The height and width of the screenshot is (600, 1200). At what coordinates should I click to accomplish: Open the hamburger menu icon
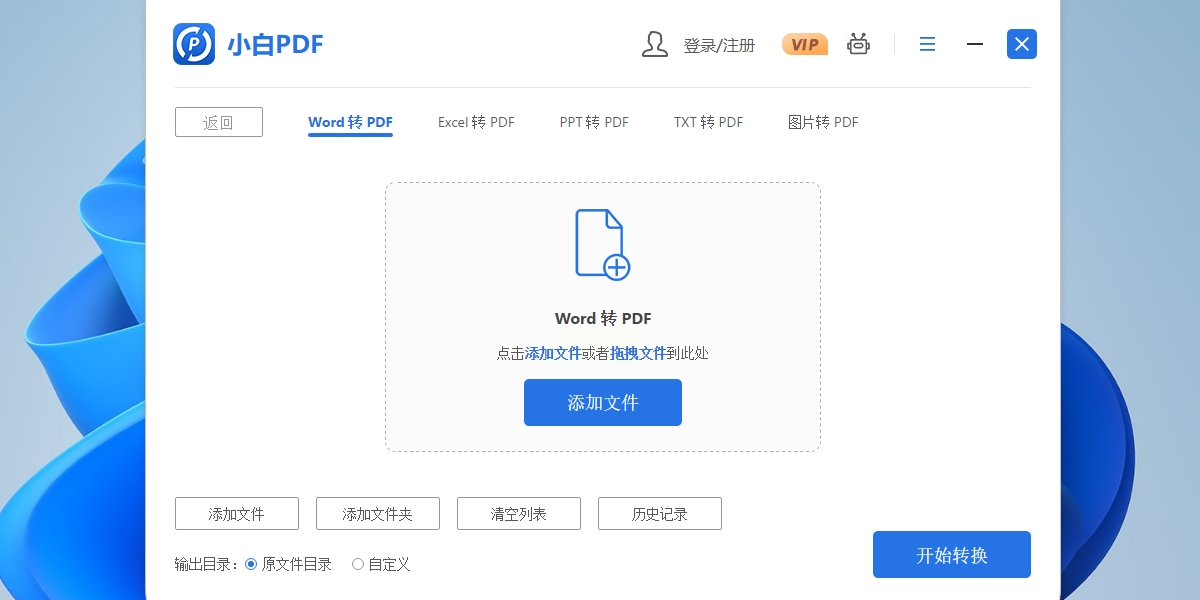point(928,44)
